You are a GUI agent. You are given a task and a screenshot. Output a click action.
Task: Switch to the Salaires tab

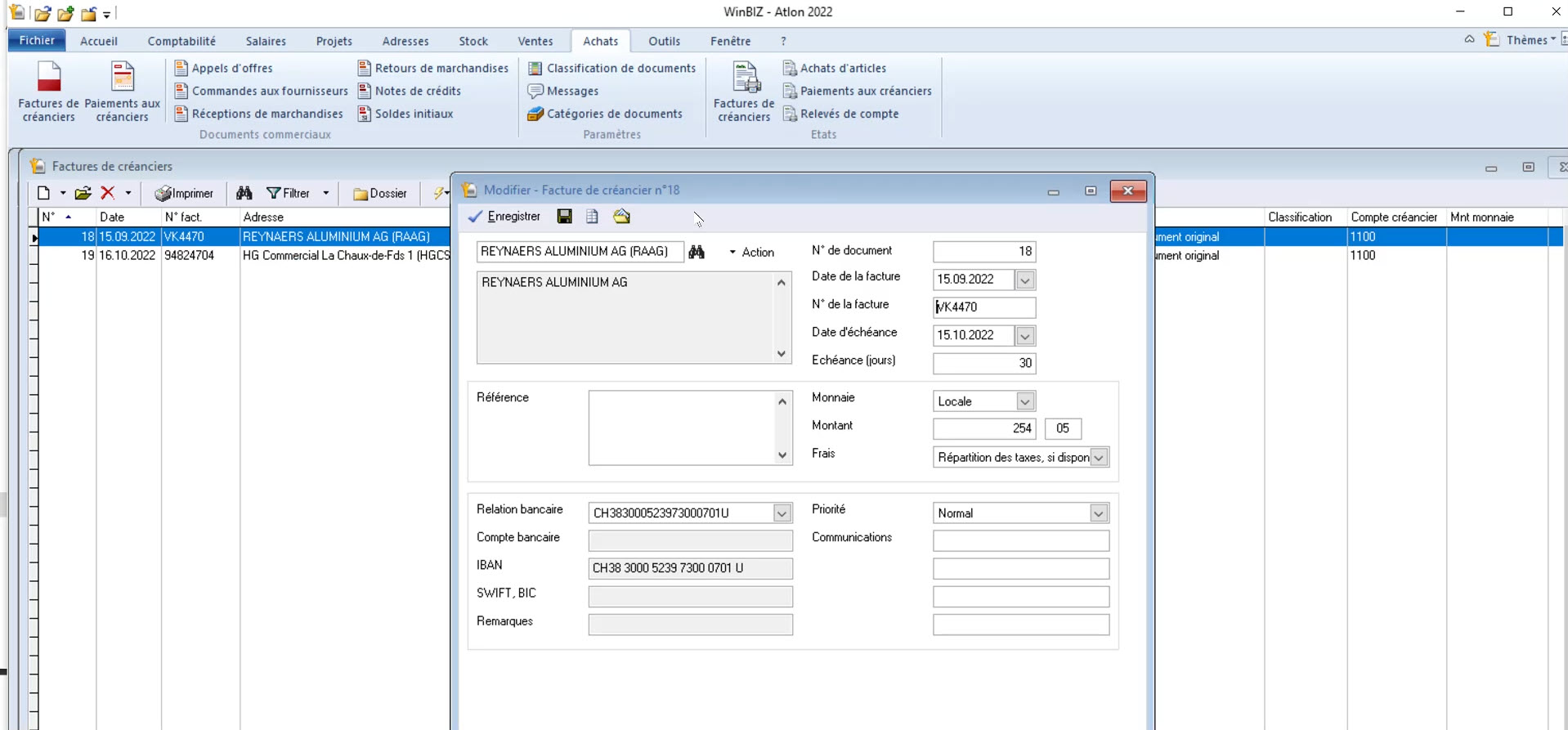click(x=266, y=41)
